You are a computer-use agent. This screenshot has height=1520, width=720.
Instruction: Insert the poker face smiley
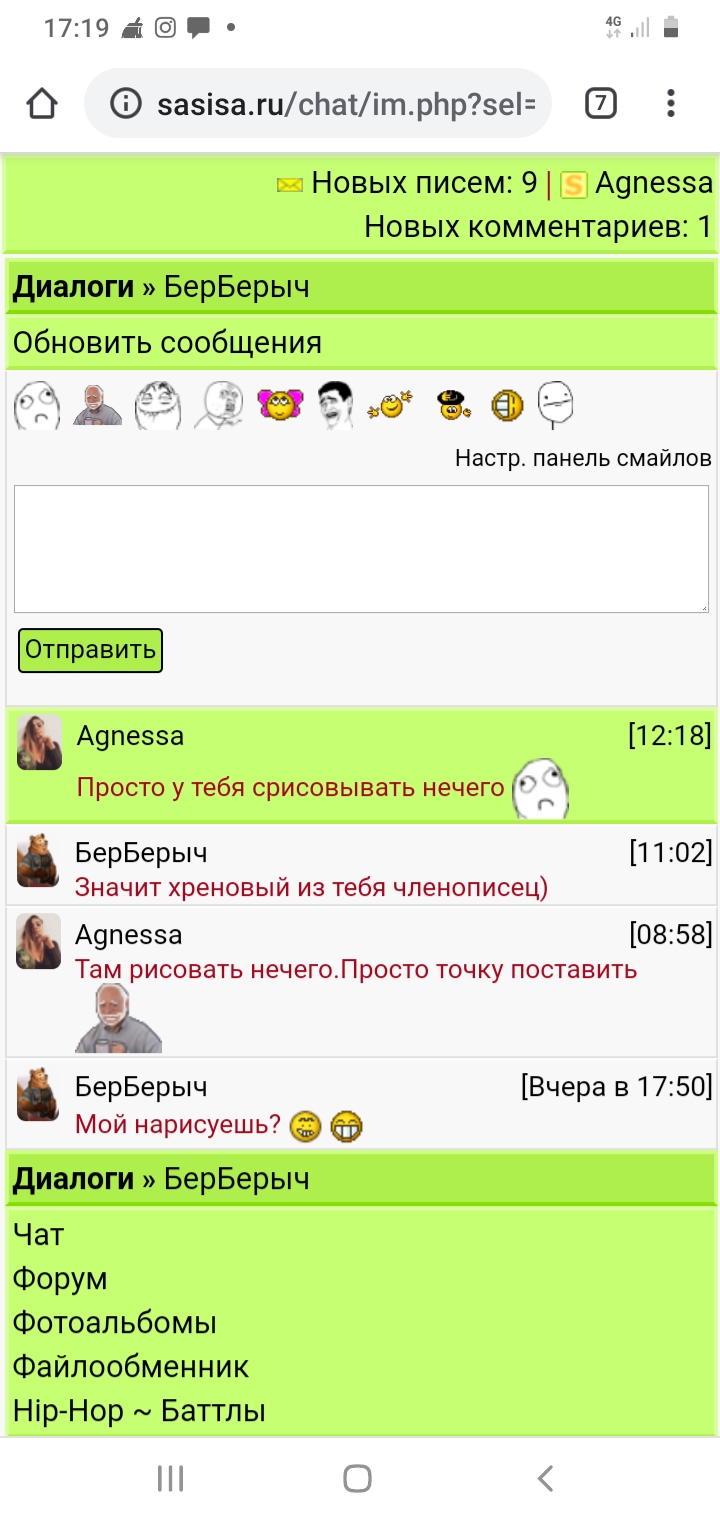(556, 404)
